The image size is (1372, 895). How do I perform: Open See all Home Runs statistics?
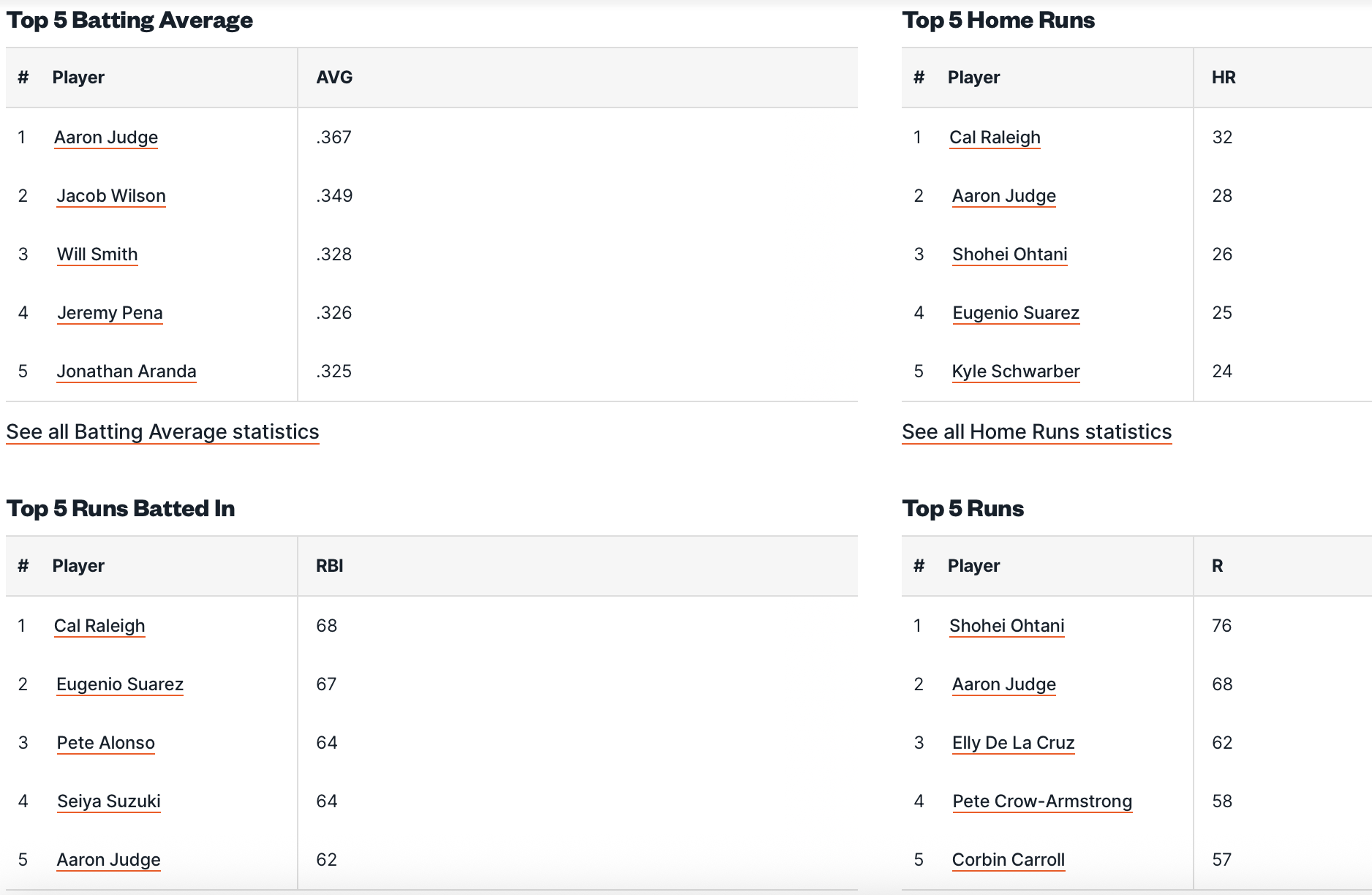pyautogui.click(x=1036, y=432)
